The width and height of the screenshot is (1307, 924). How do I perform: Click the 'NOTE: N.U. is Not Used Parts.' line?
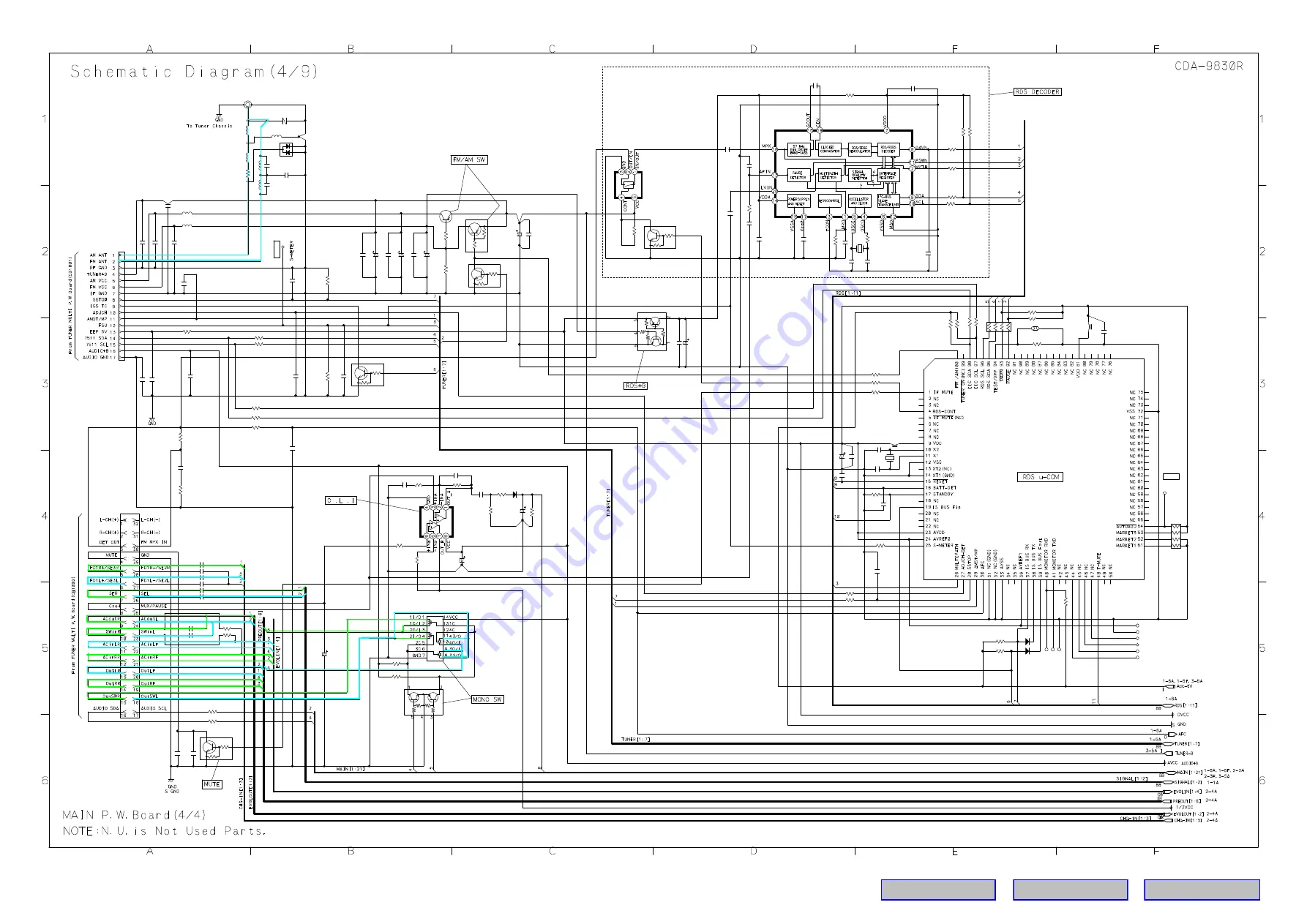(x=165, y=831)
